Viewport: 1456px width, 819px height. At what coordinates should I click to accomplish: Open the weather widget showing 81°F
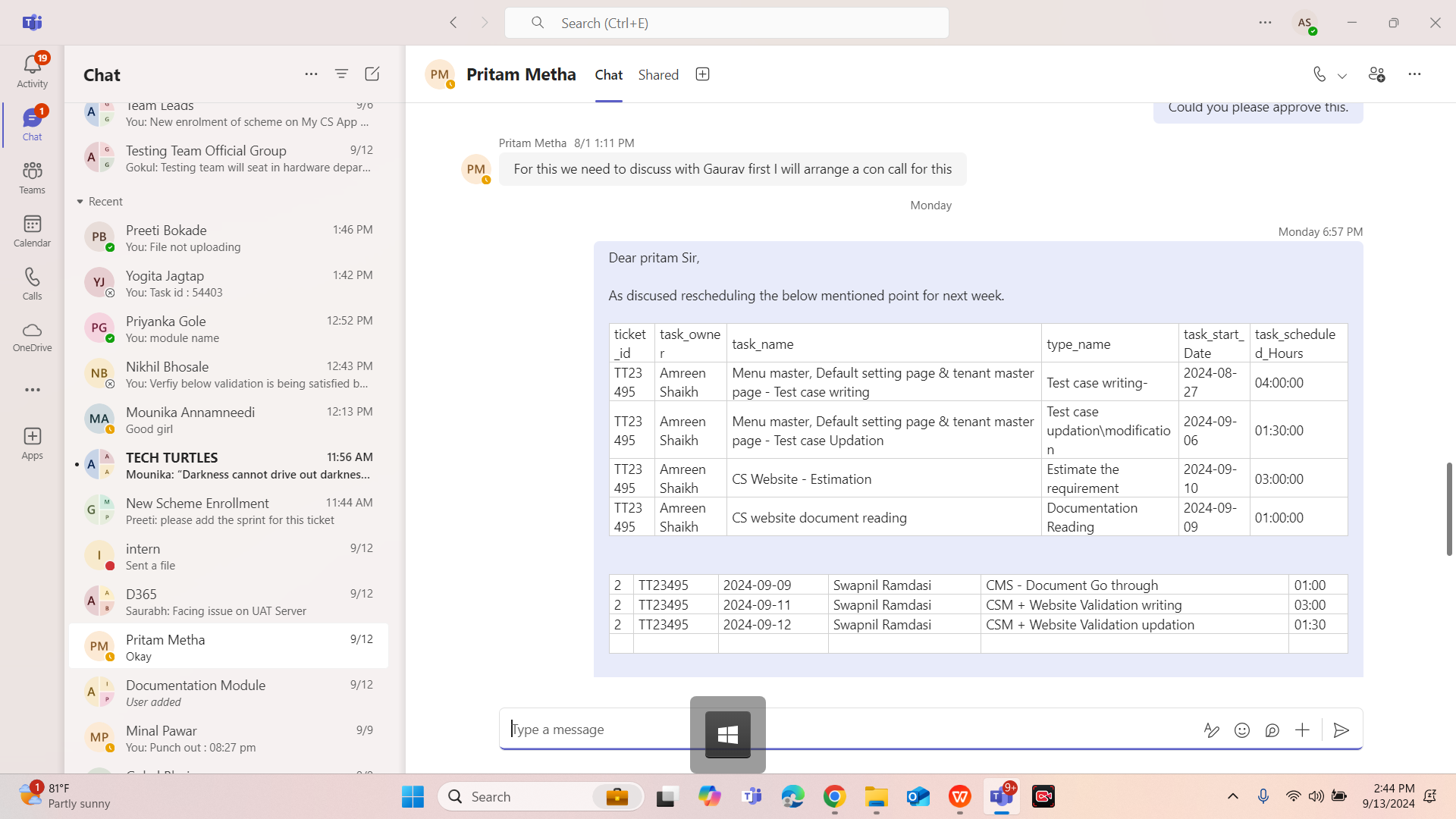click(64, 796)
